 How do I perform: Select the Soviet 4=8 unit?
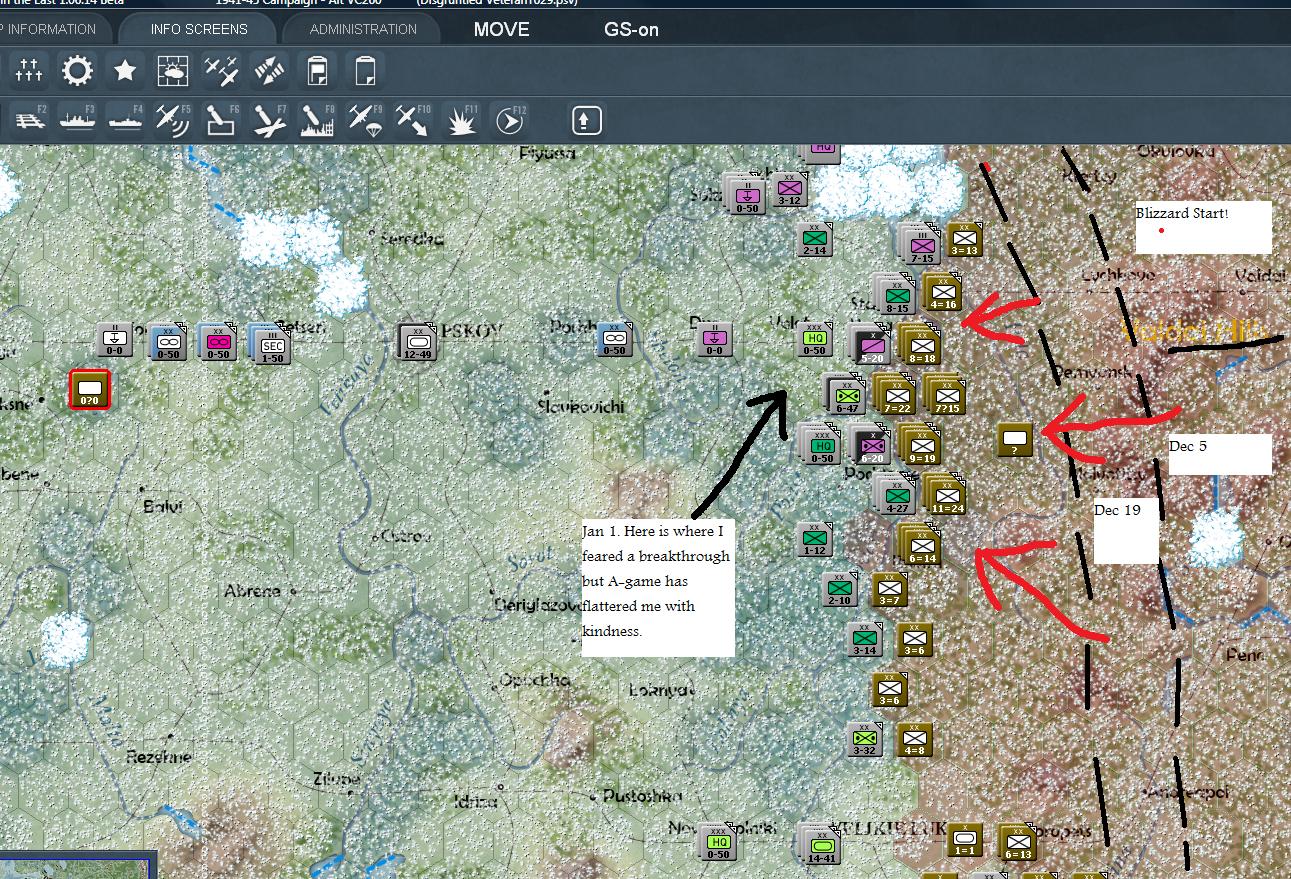915,739
